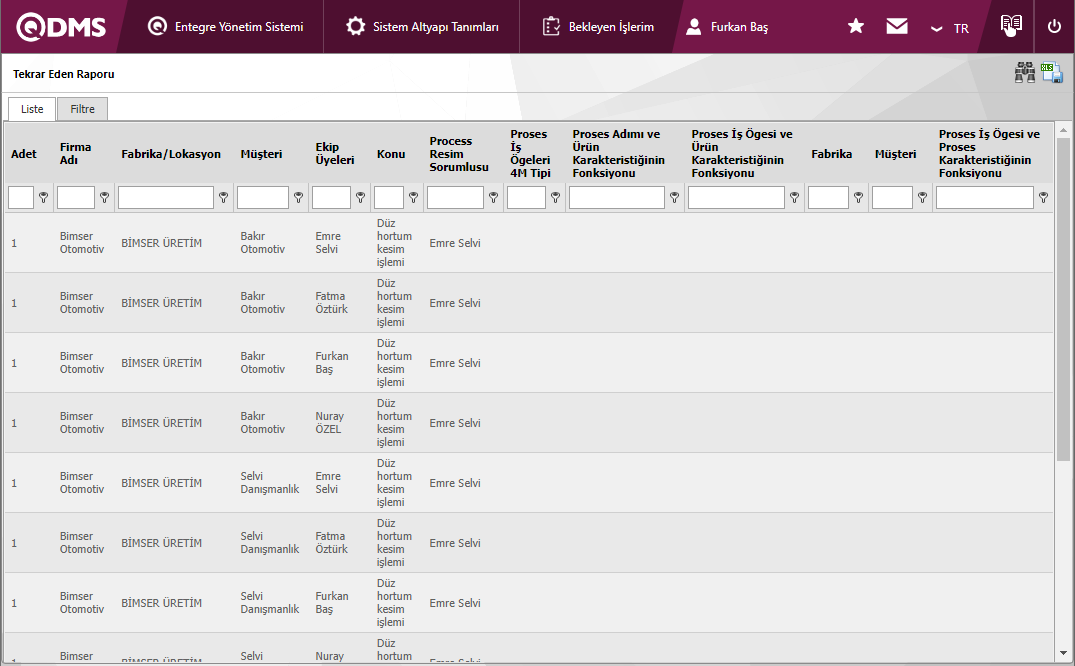Click the Müşteri filter input field
The width and height of the screenshot is (1075, 666).
click(262, 198)
